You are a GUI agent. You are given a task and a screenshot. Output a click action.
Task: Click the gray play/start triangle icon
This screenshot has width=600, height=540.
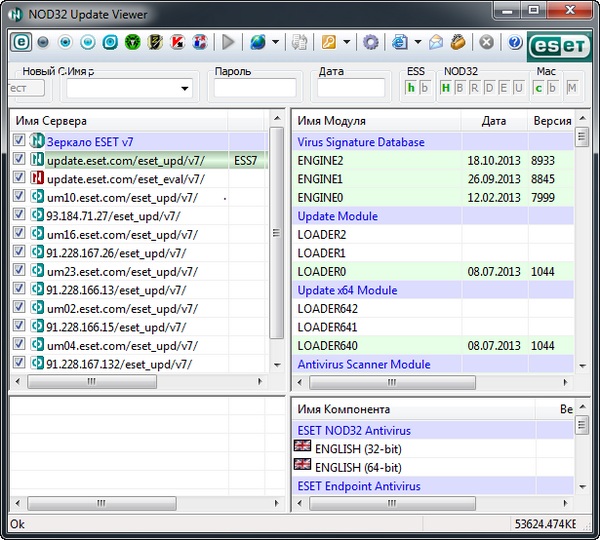pos(228,42)
